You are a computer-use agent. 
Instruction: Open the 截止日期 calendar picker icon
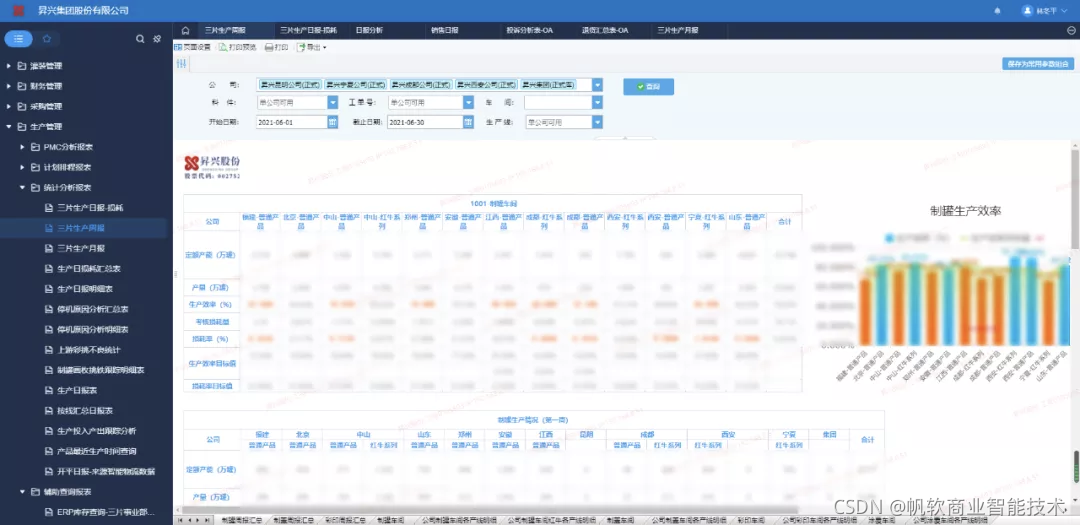click(x=468, y=122)
